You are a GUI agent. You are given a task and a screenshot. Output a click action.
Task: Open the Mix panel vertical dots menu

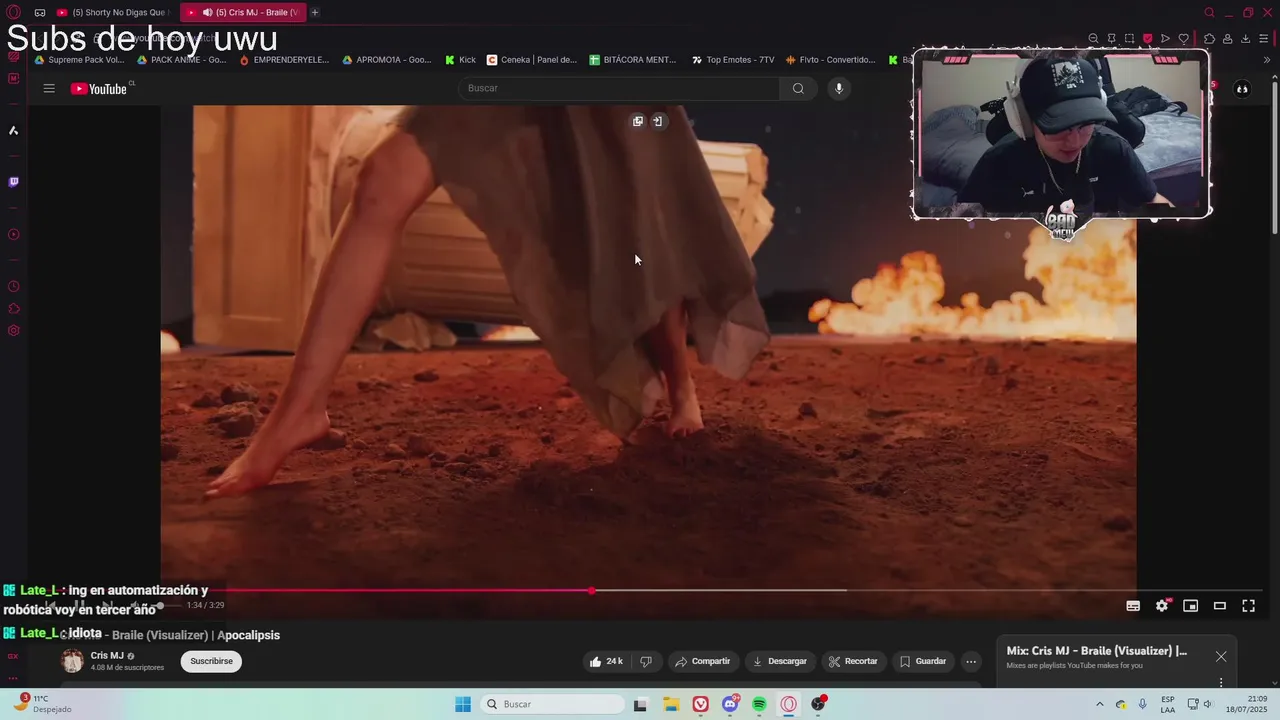(x=1221, y=682)
